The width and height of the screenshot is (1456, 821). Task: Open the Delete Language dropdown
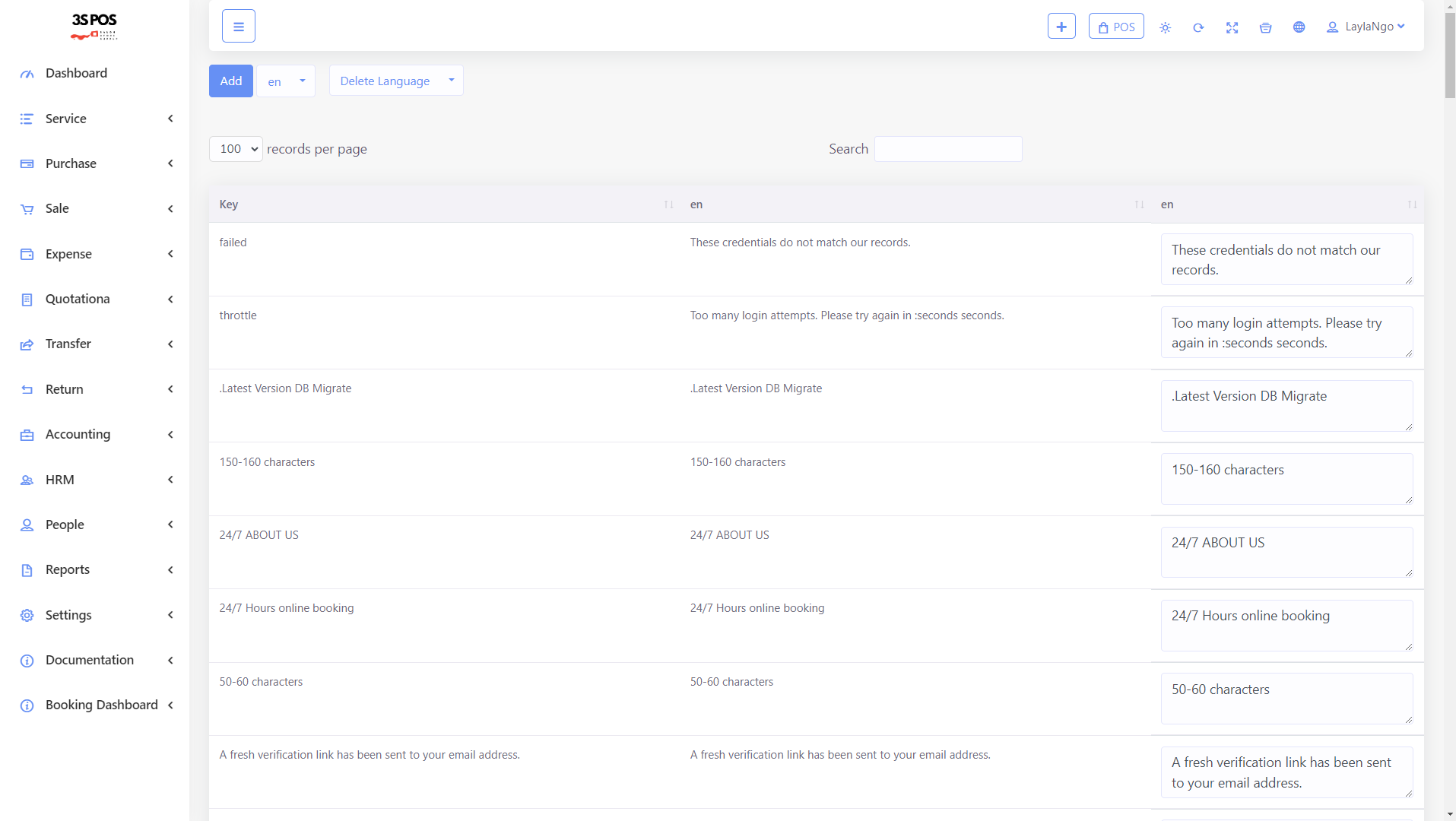click(395, 81)
